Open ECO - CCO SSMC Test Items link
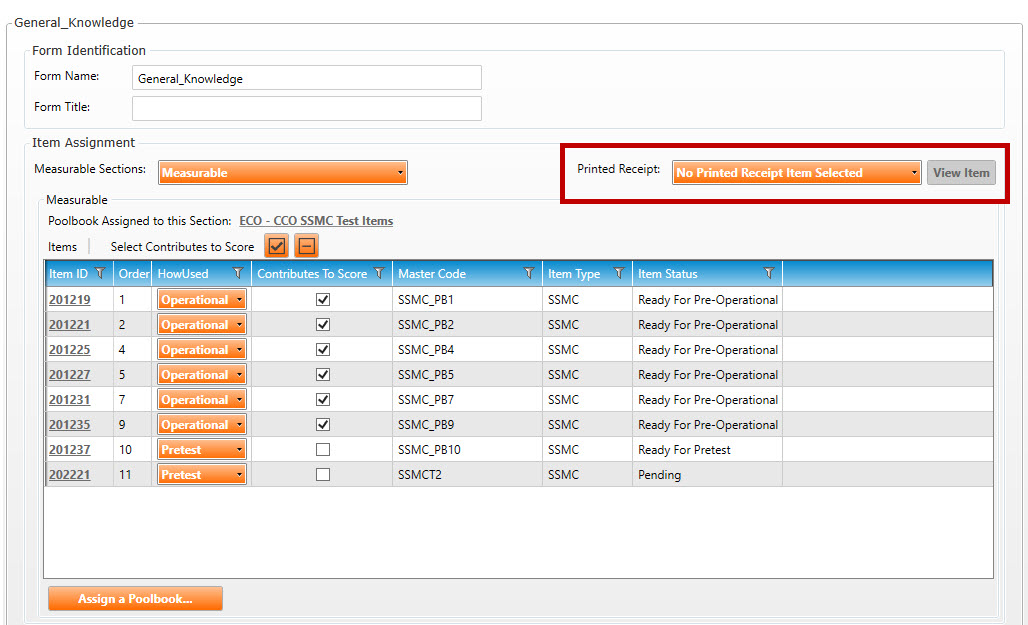1028x625 pixels. tap(316, 221)
